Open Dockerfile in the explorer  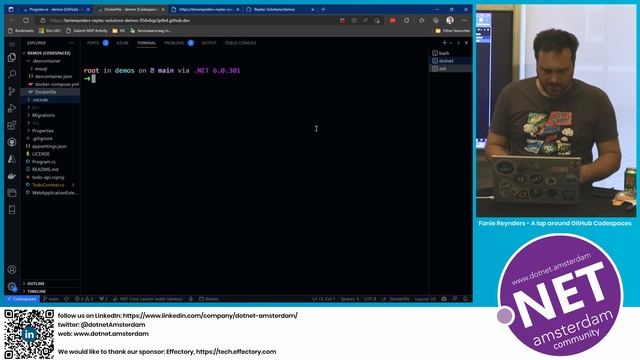click(x=45, y=92)
